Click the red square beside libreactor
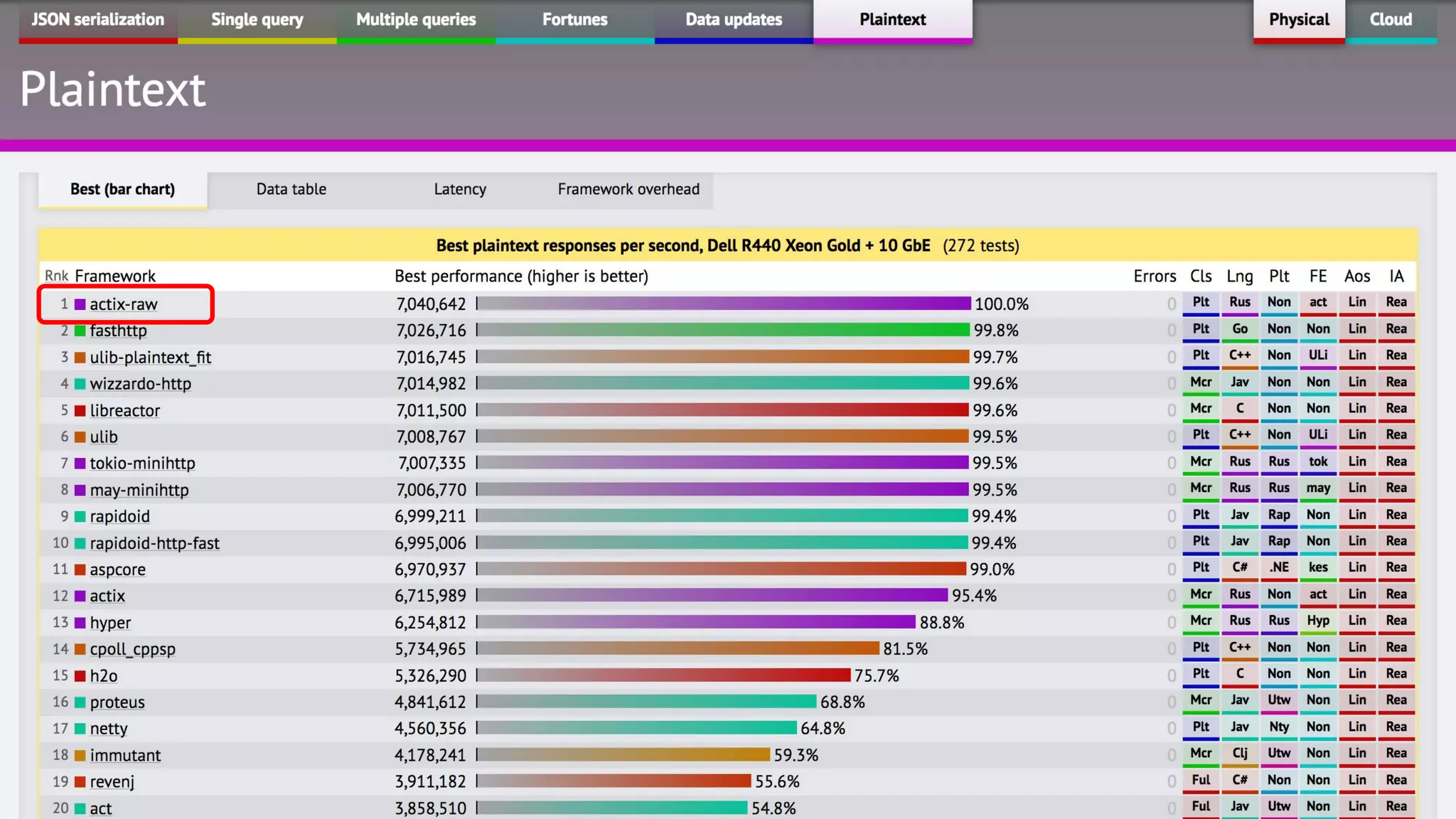This screenshot has height=819, width=1456. click(80, 410)
